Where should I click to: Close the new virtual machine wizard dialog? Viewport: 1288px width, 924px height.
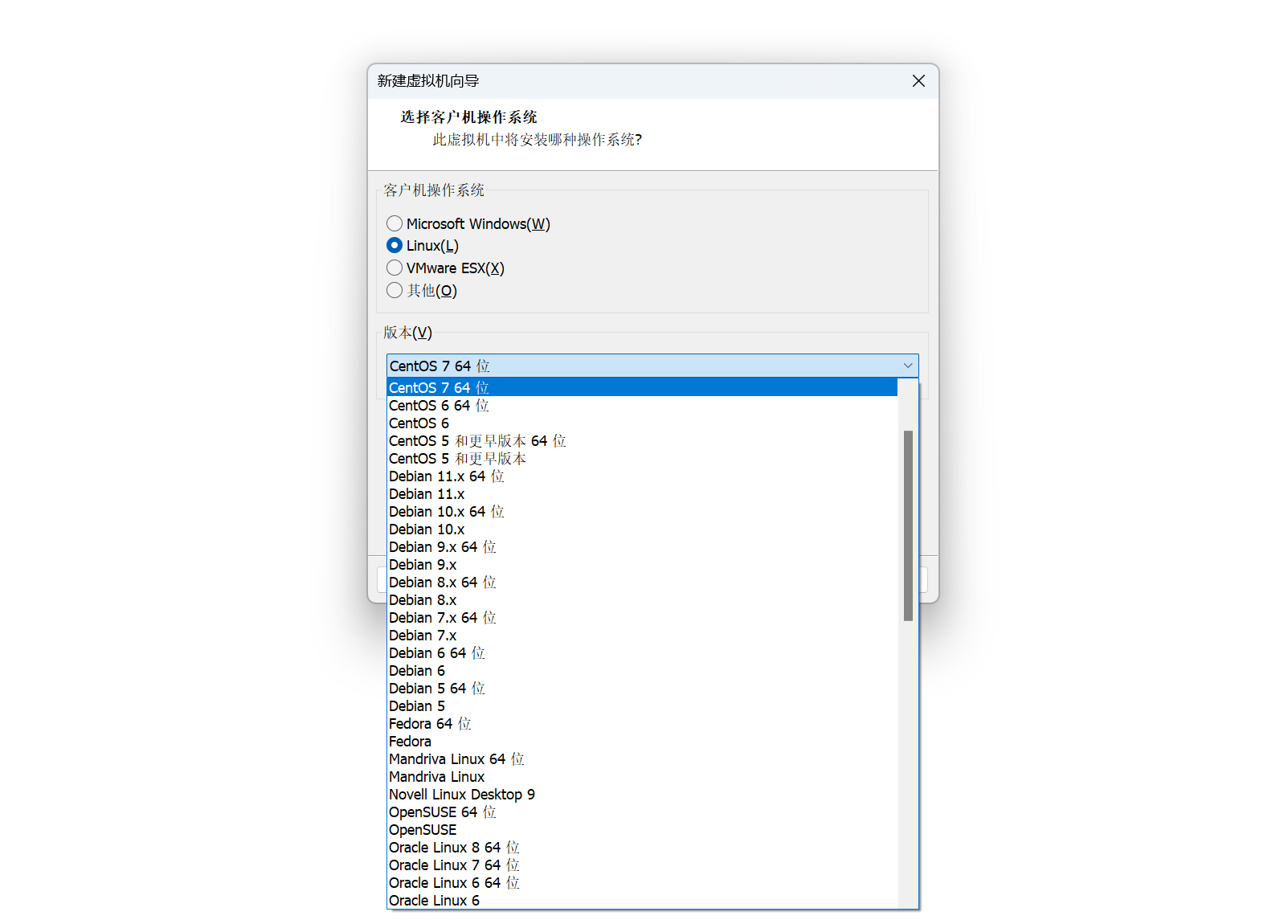pos(918,81)
